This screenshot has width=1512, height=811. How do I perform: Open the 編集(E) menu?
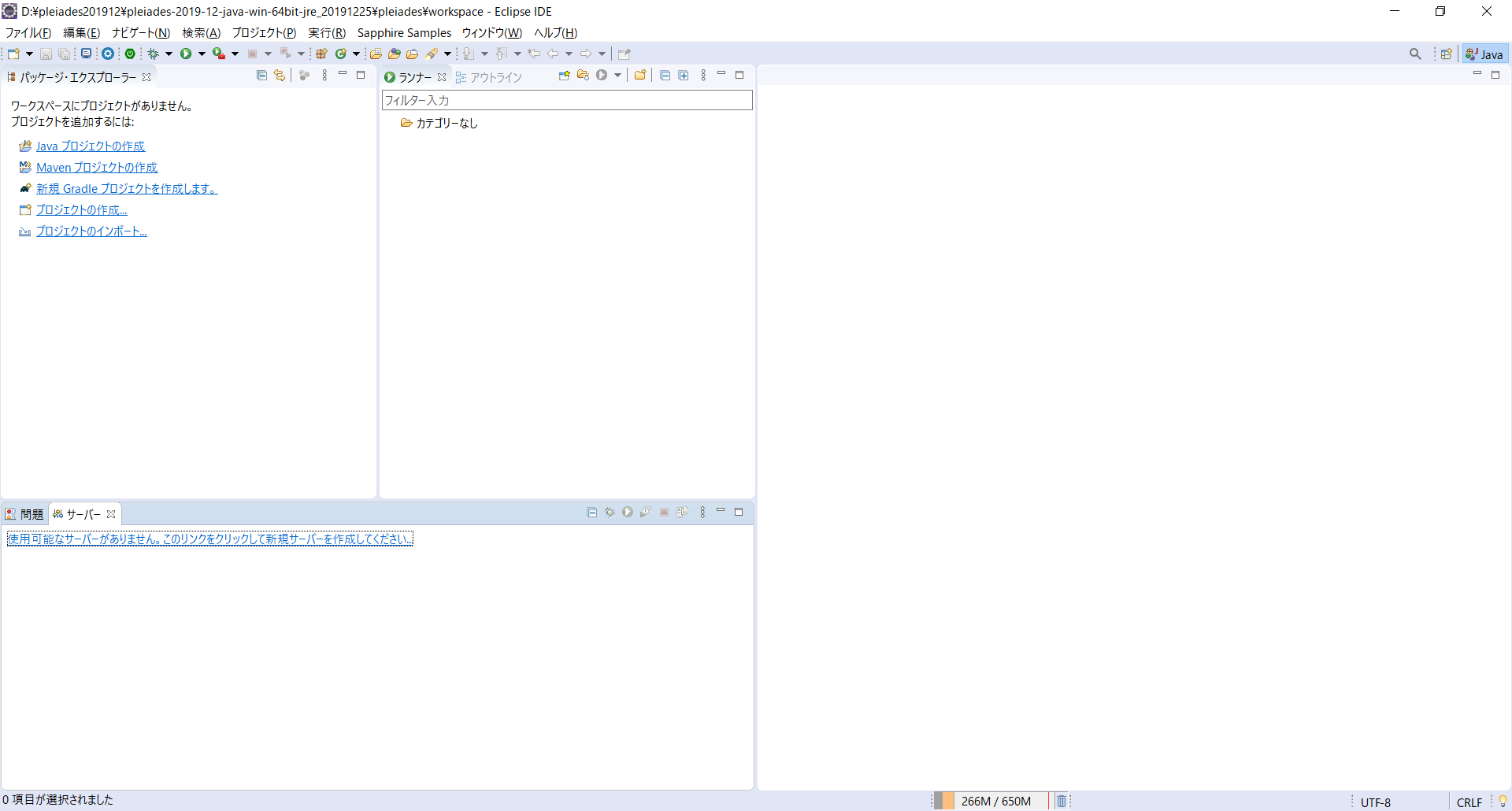[82, 33]
